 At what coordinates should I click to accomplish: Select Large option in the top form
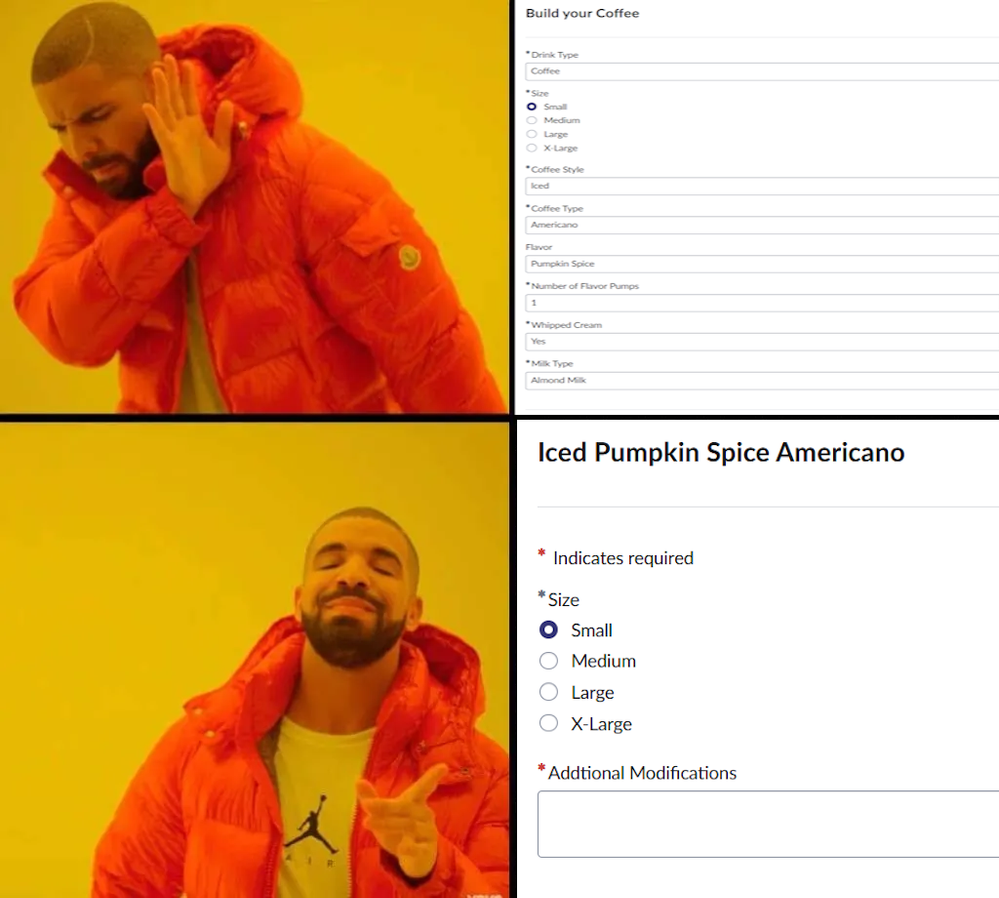(x=531, y=134)
